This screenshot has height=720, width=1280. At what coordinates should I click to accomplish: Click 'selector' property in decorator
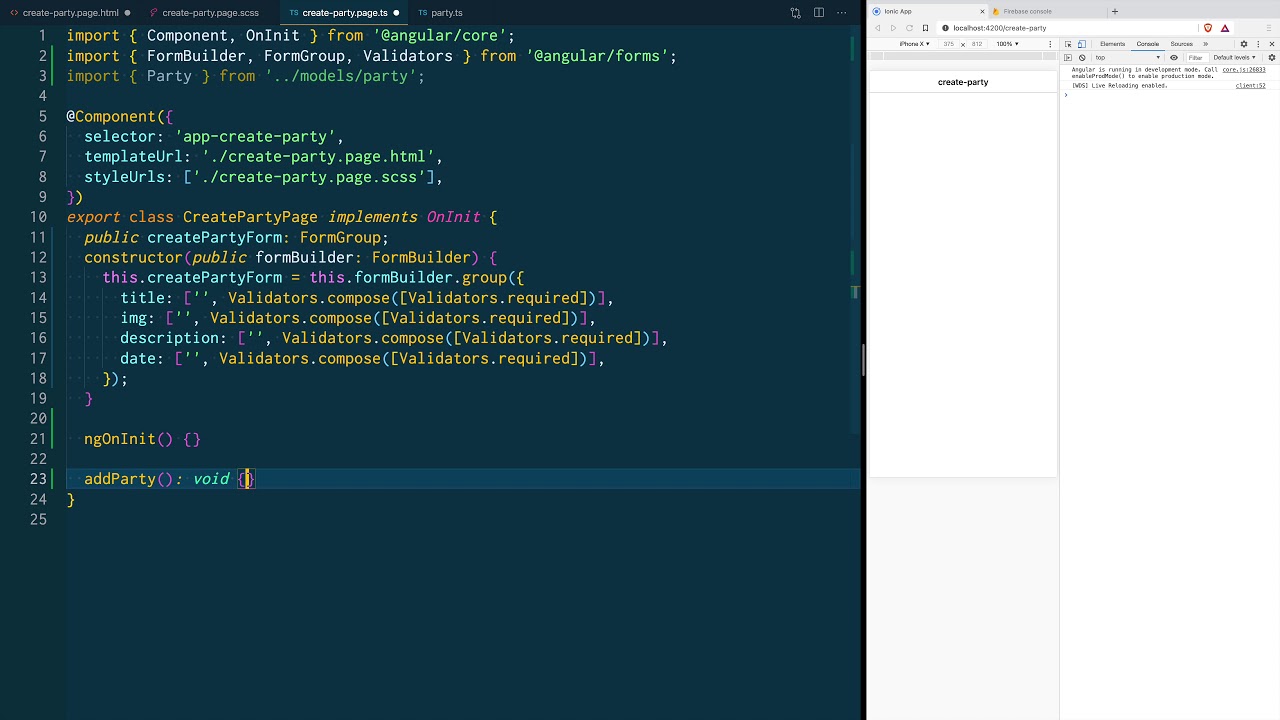click(120, 136)
